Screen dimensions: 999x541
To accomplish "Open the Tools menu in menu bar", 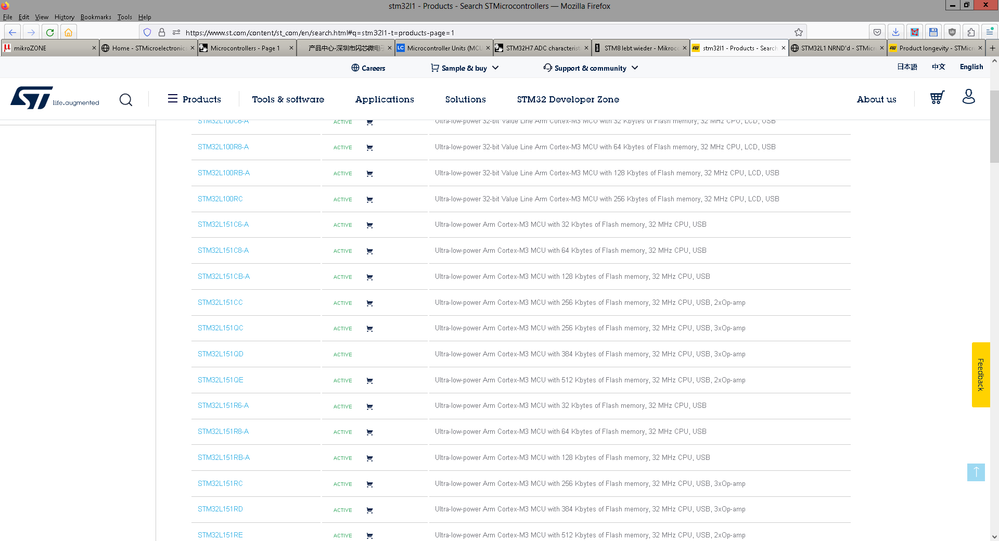I will coord(125,17).
